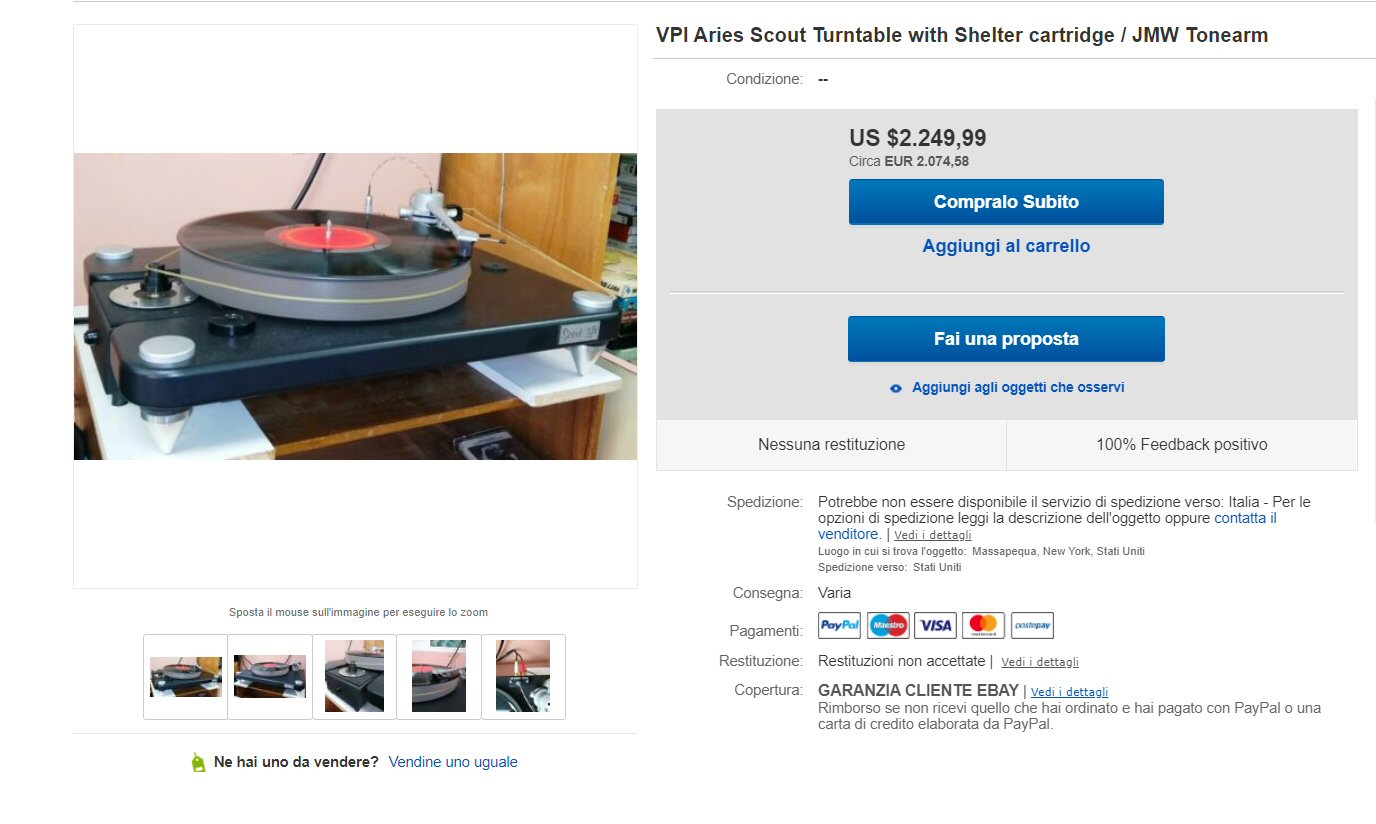Open returns Vedi i dettagli link
Screen dimensions: 1376x824
(1040, 662)
